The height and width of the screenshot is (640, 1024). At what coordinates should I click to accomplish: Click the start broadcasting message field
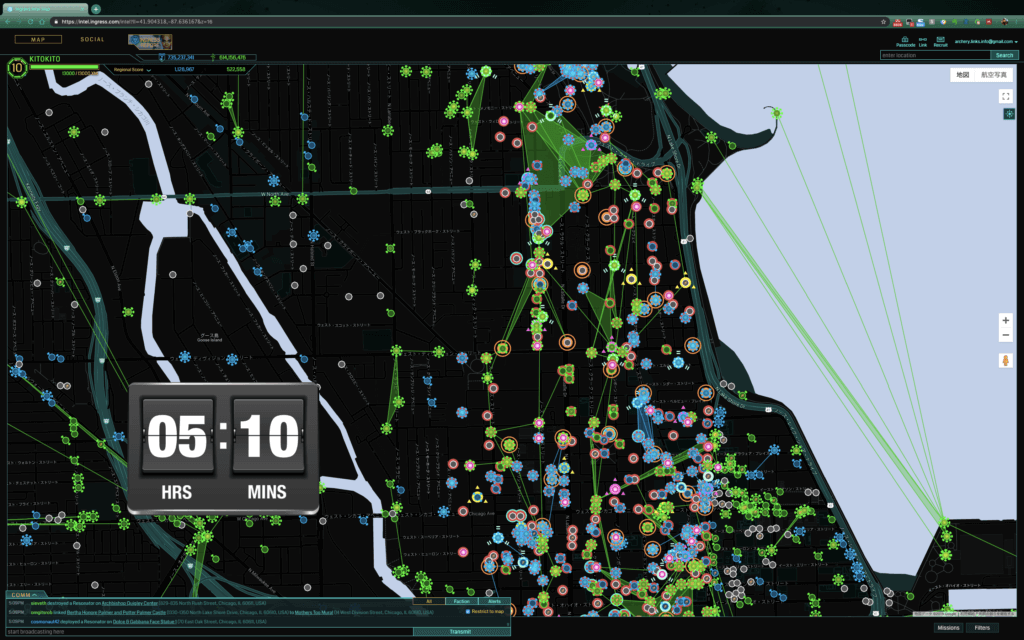[x=210, y=632]
